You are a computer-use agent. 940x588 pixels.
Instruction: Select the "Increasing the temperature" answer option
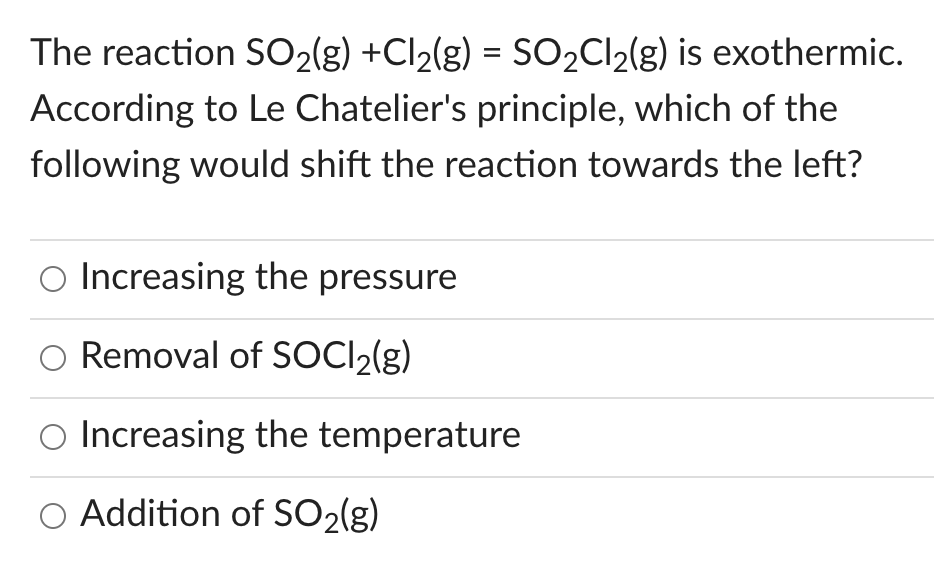(299, 436)
